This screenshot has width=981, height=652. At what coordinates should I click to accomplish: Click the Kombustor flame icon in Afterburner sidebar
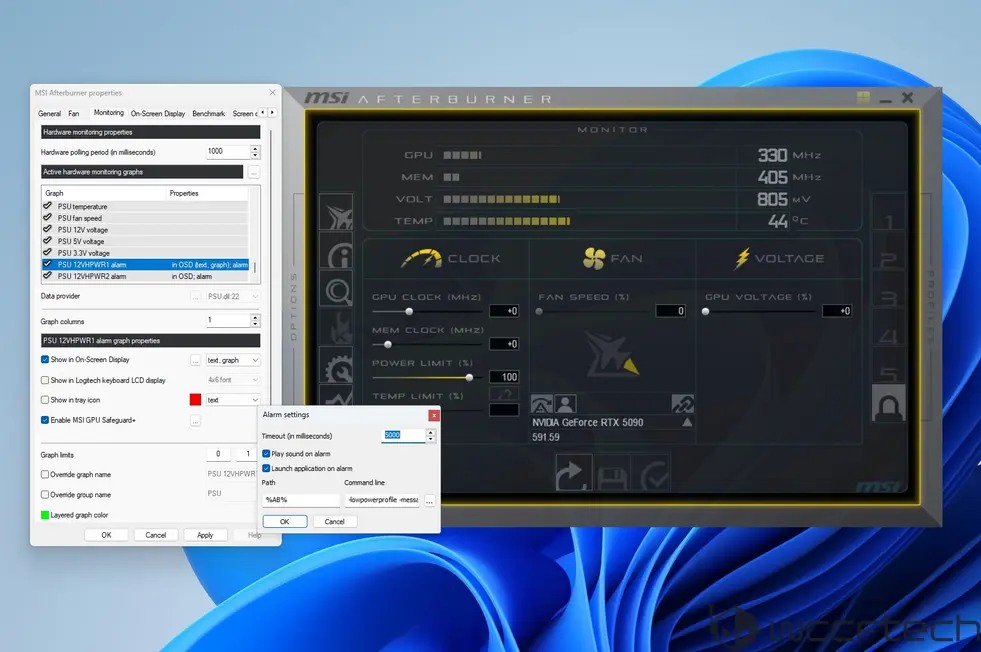click(x=338, y=329)
